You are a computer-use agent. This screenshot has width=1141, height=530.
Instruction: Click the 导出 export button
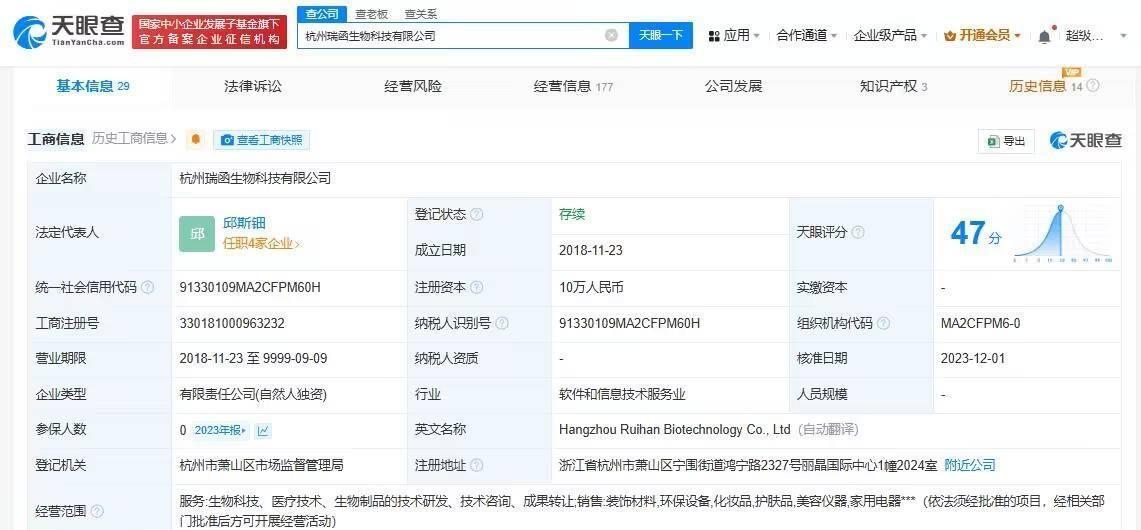pos(1006,141)
